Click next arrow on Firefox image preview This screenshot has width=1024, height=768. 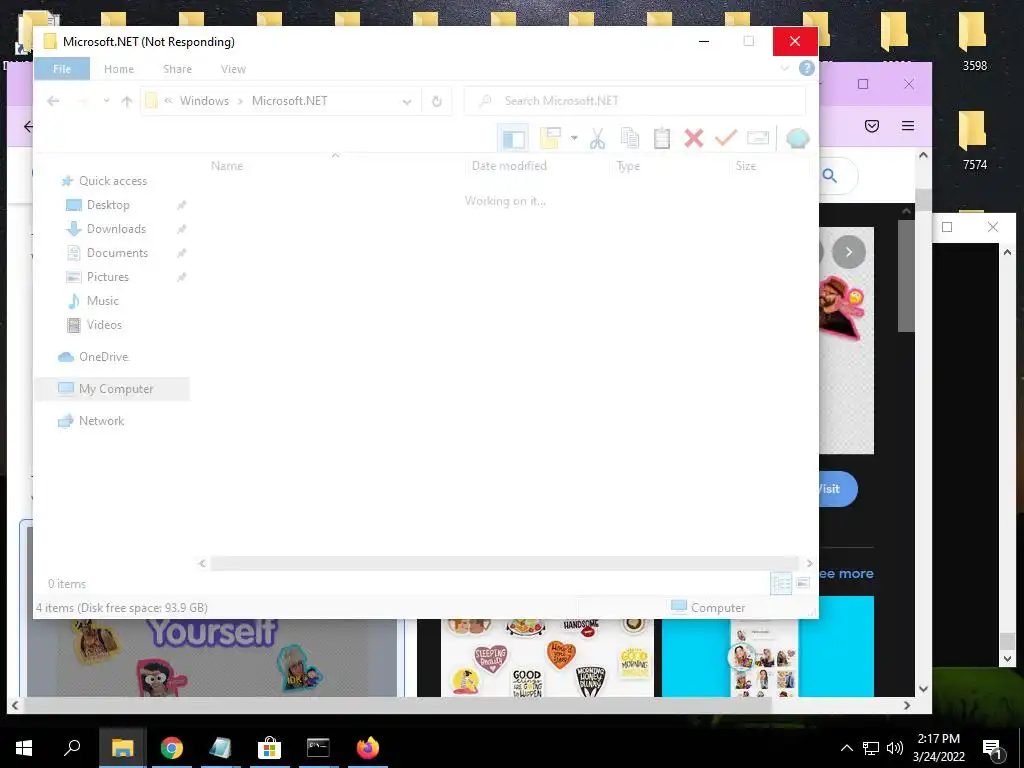[848, 252]
